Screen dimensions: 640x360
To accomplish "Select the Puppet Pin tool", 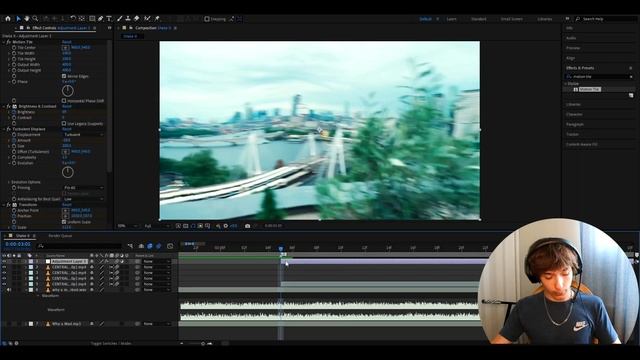I will click(157, 18).
